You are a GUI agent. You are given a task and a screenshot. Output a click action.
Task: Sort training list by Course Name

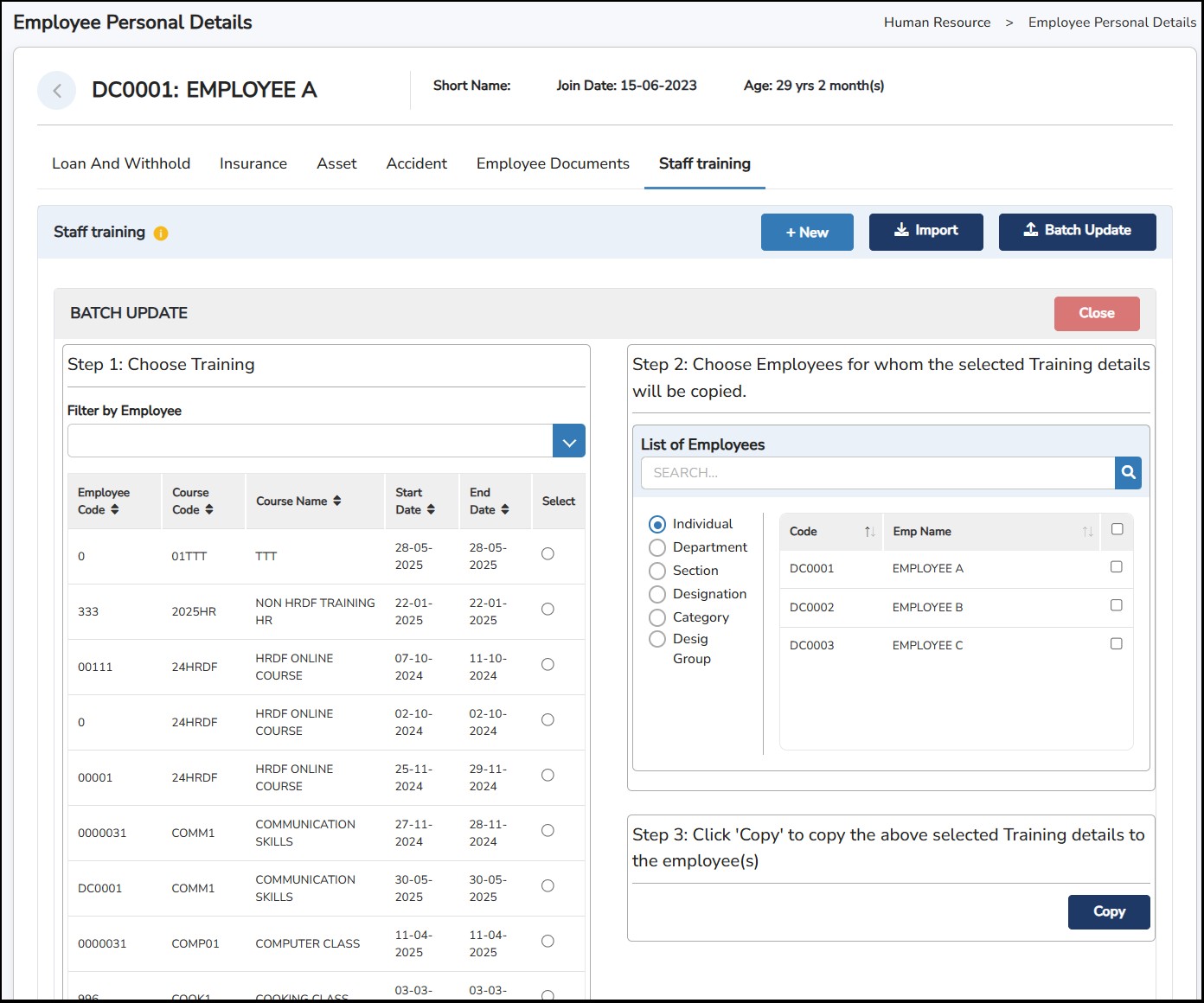pyautogui.click(x=336, y=501)
